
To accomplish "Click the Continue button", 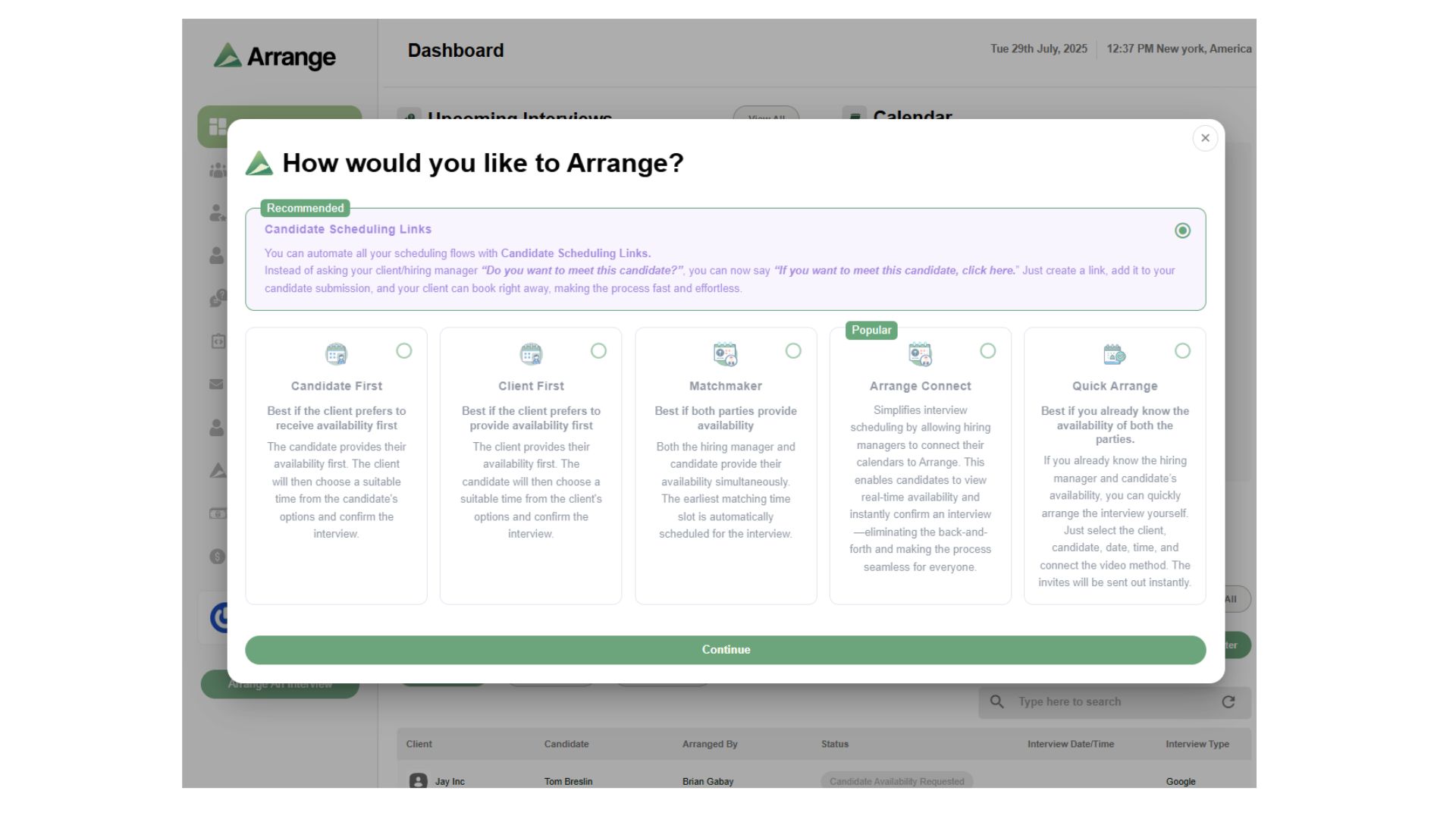I will pos(725,650).
